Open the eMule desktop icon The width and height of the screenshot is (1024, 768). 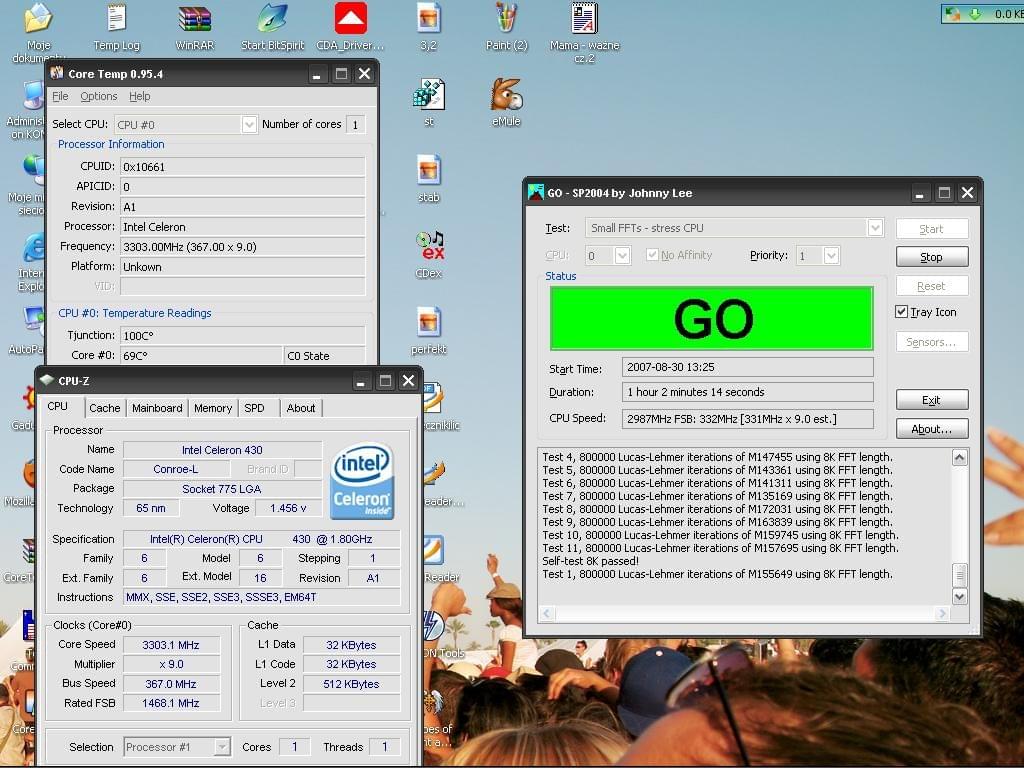(x=506, y=96)
